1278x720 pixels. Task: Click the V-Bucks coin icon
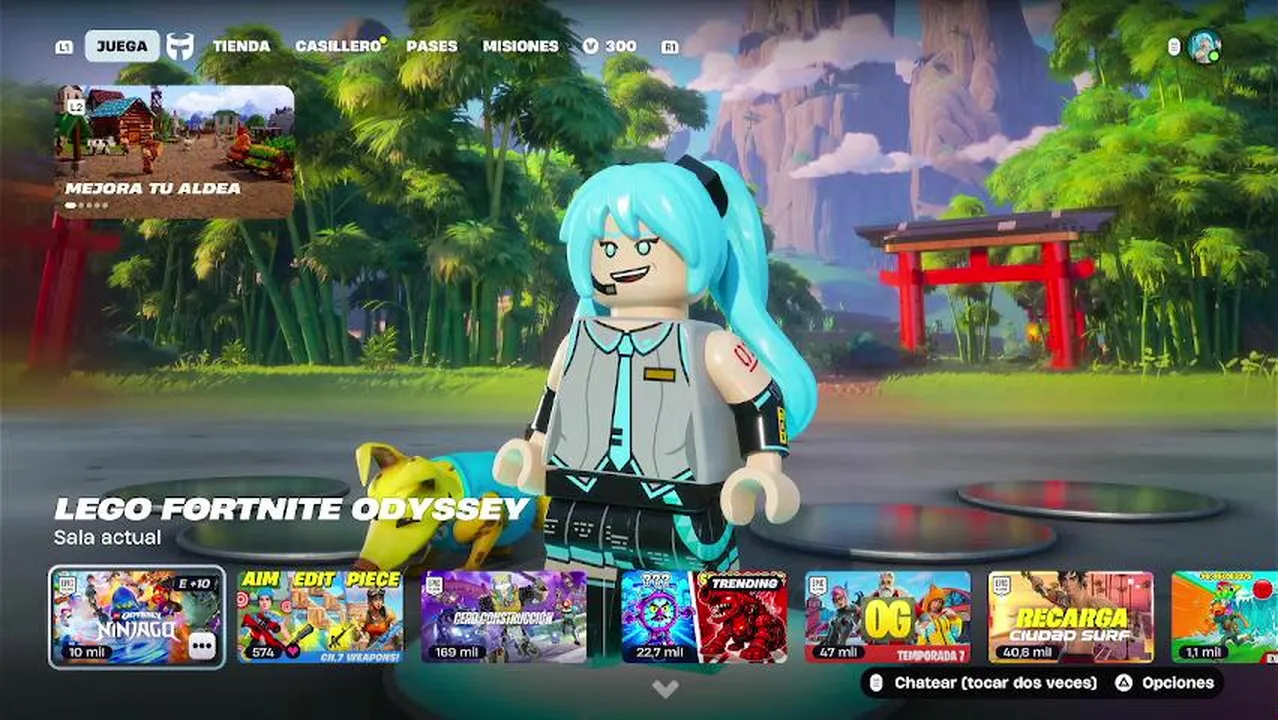pyautogui.click(x=590, y=46)
